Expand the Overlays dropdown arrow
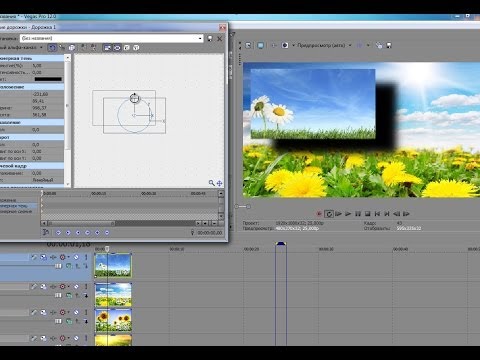 pos(368,45)
